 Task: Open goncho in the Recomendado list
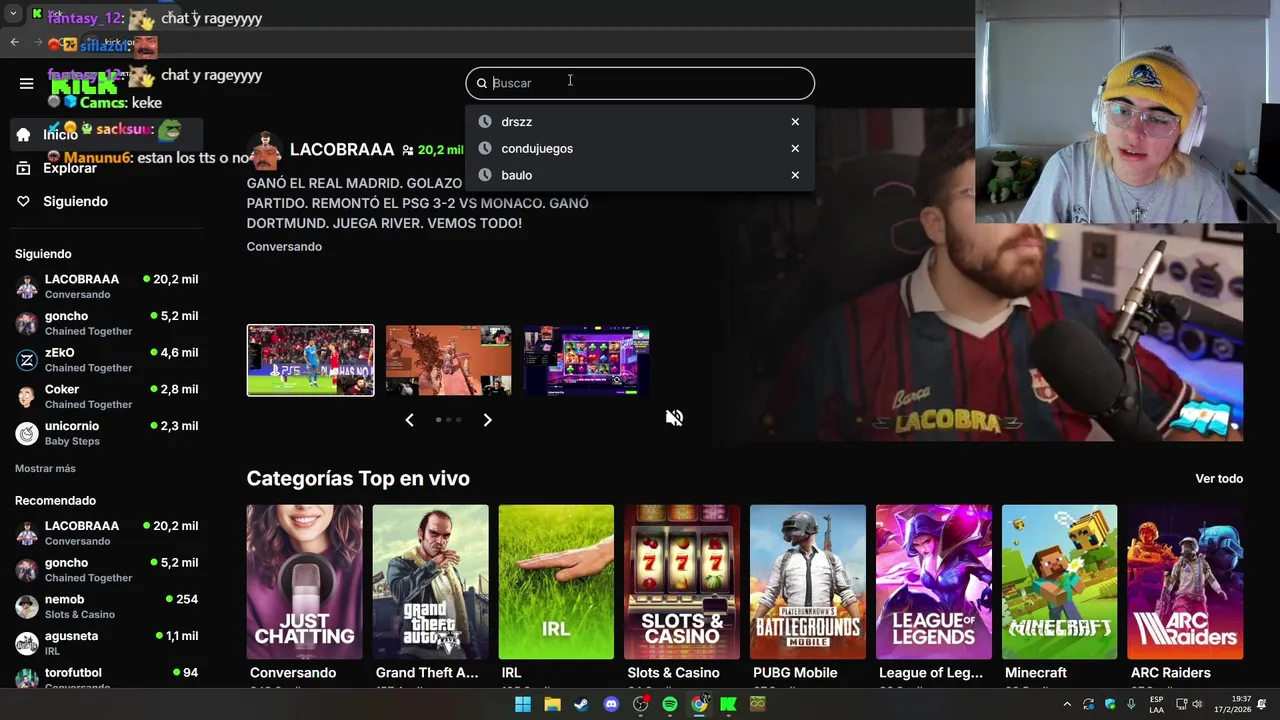coord(107,570)
